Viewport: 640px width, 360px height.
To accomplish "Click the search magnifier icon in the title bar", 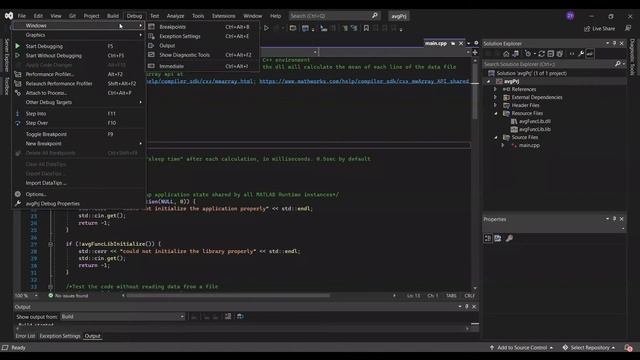I will [x=375, y=16].
